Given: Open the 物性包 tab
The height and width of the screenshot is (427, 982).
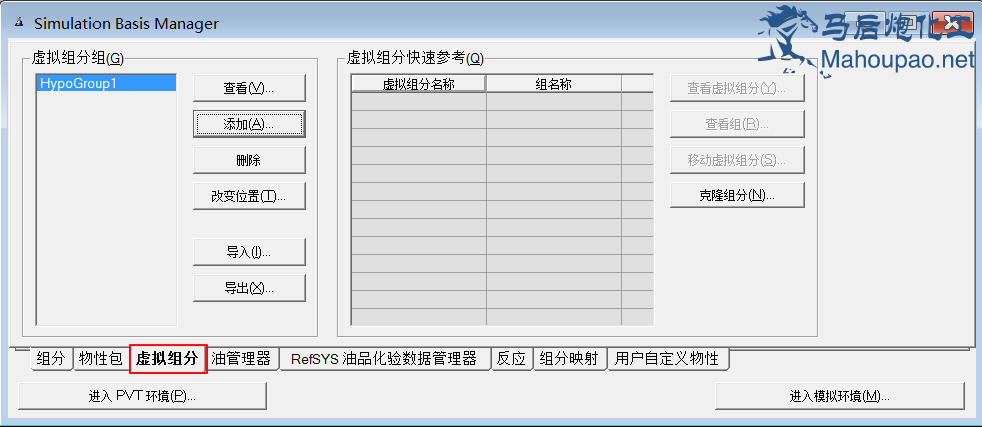Looking at the screenshot, I should point(100,359).
